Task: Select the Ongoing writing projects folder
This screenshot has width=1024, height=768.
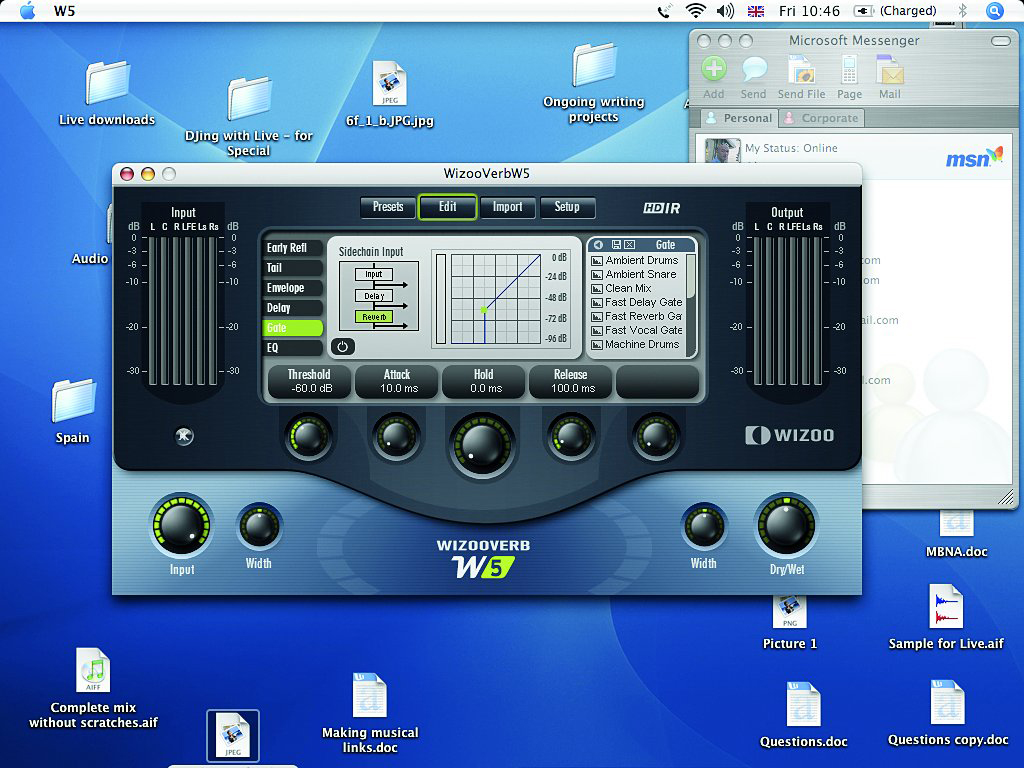Action: click(x=594, y=83)
